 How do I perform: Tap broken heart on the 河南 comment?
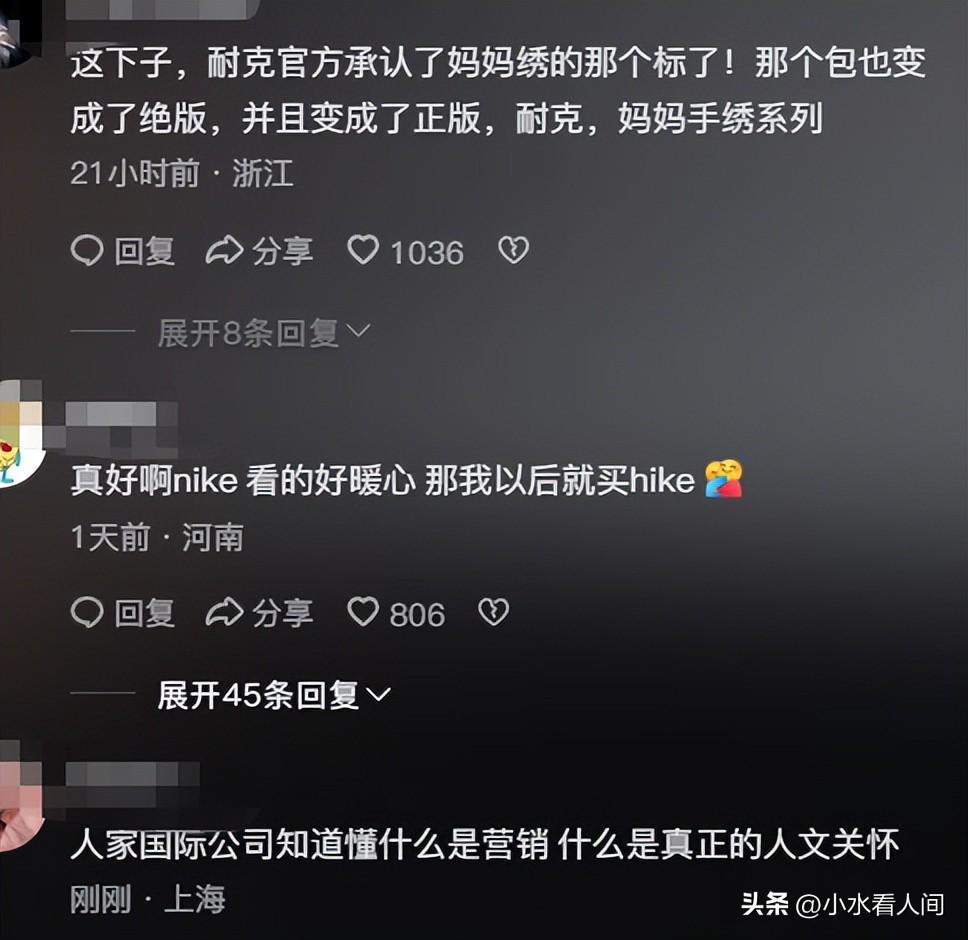(x=493, y=613)
